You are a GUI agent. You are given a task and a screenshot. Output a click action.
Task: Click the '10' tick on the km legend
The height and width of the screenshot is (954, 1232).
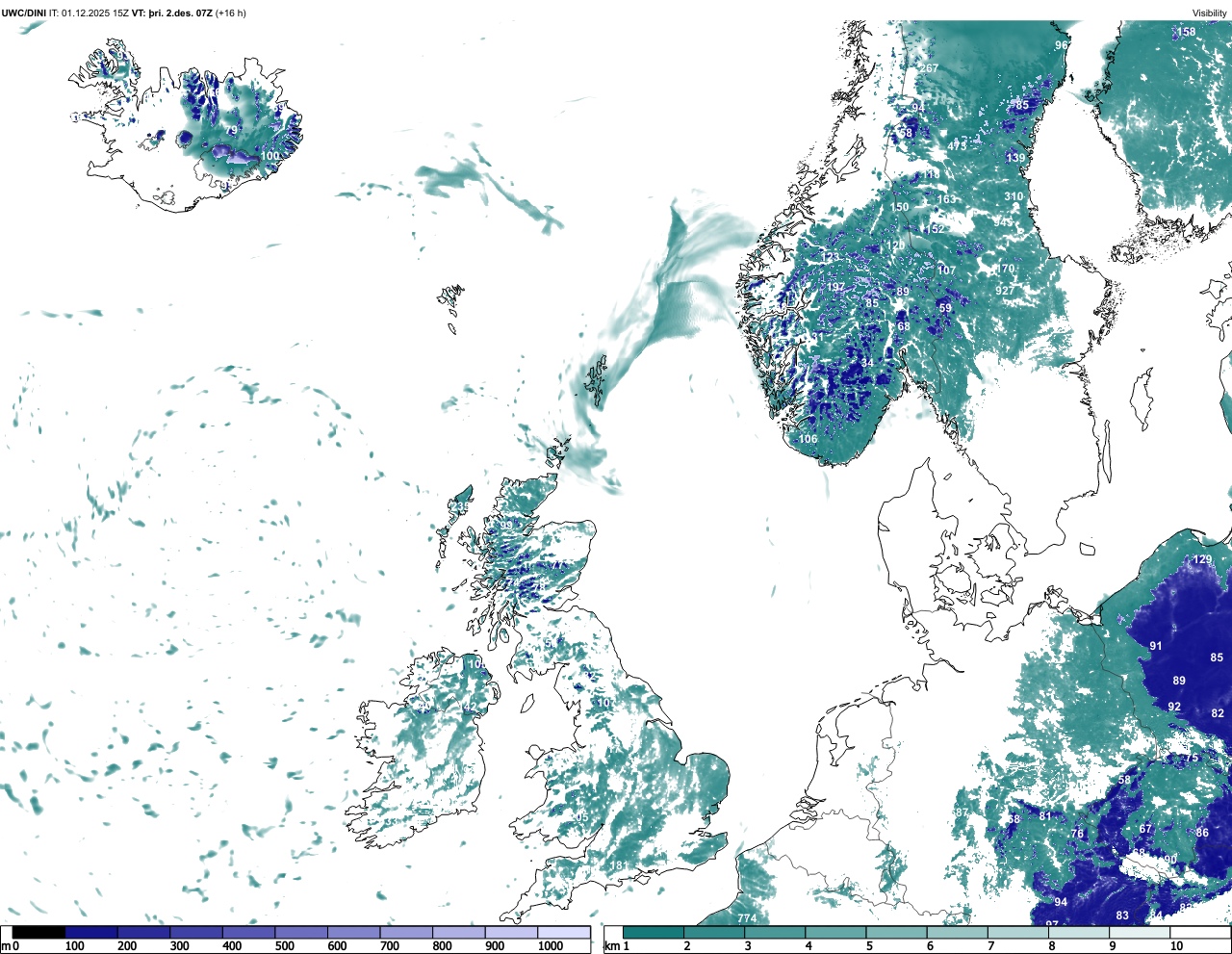tap(1176, 946)
